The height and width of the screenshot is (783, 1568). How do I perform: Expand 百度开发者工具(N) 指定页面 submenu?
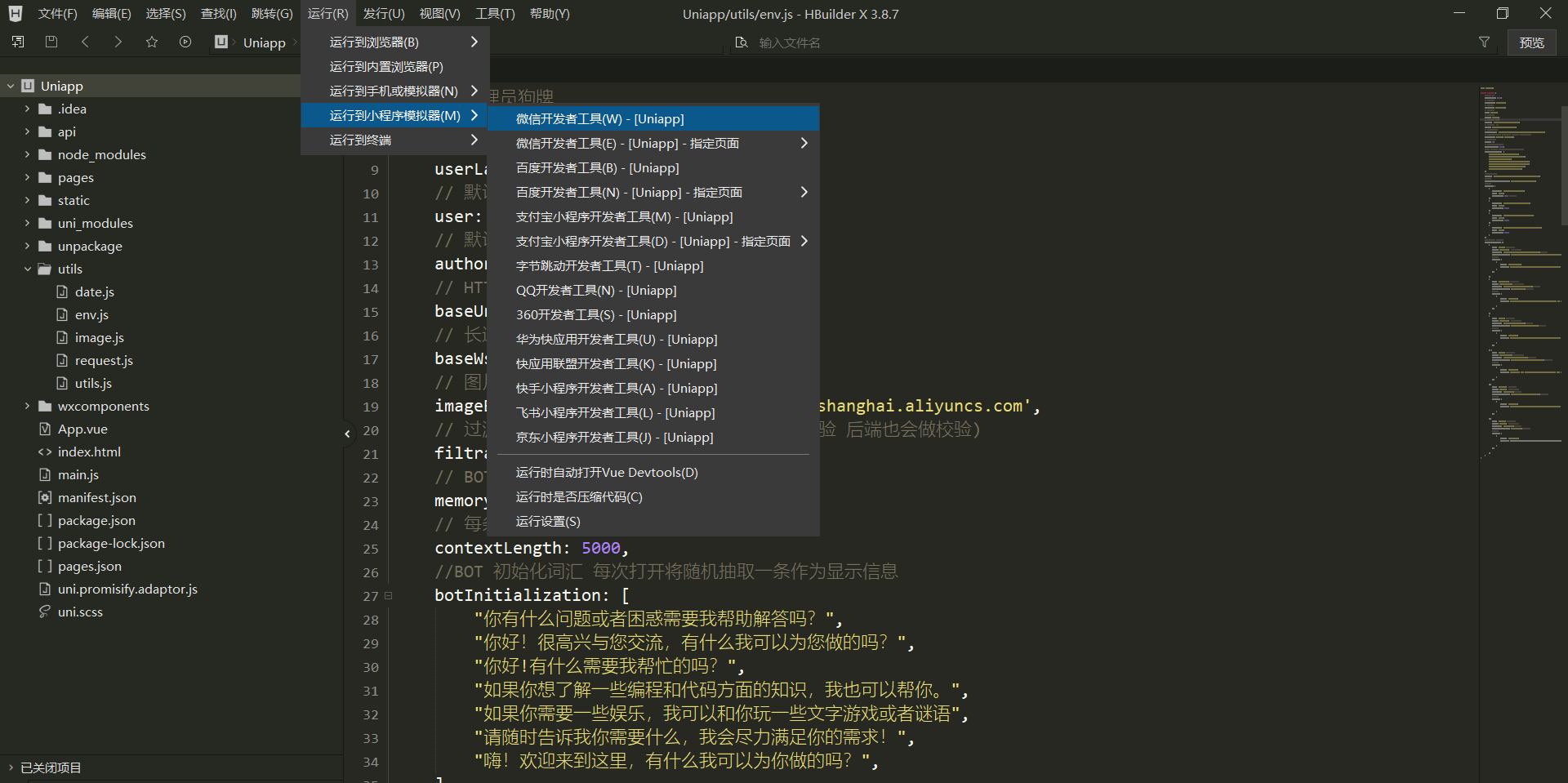(x=653, y=192)
